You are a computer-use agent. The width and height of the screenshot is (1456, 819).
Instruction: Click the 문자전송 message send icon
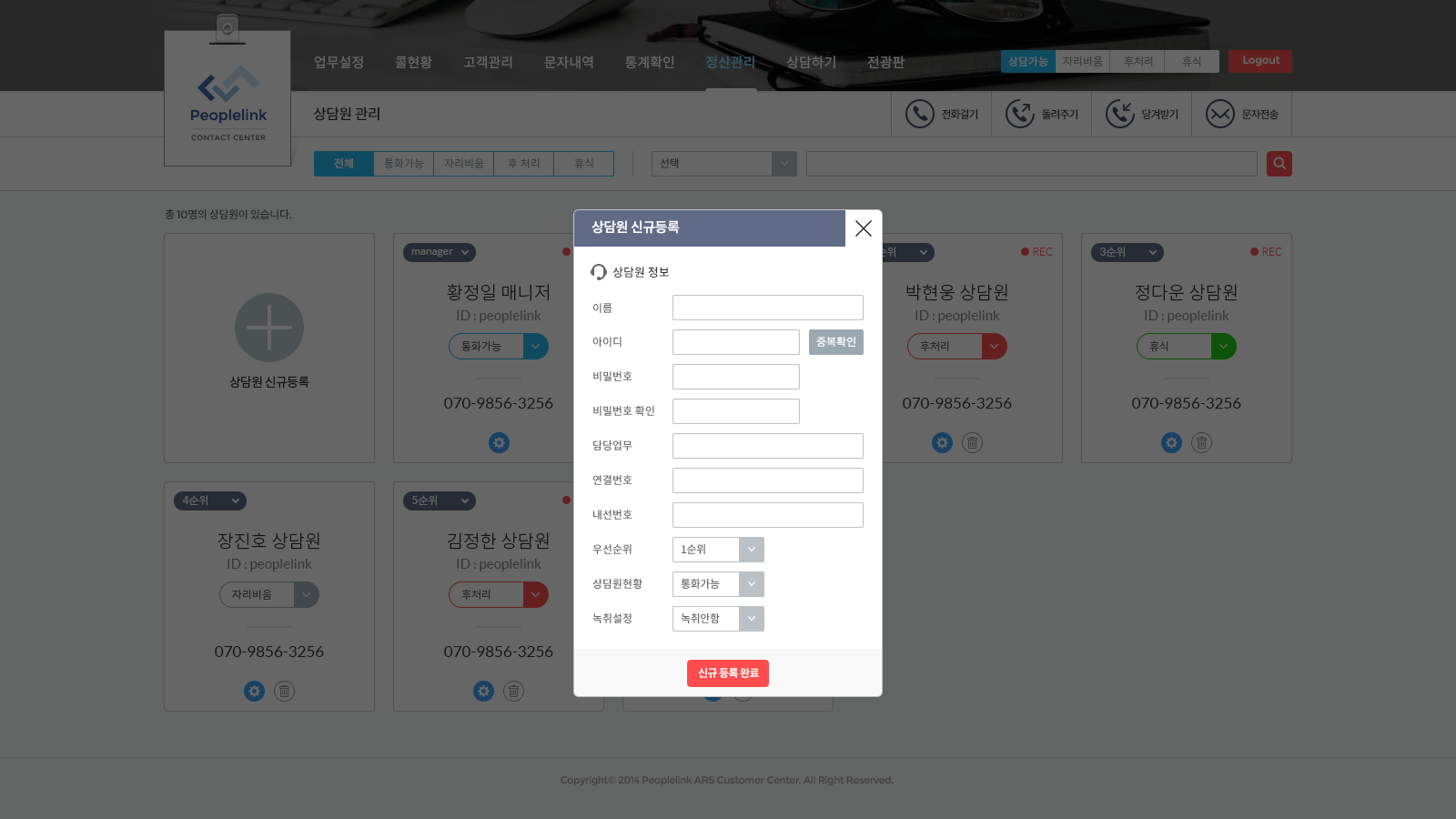coord(1220,114)
